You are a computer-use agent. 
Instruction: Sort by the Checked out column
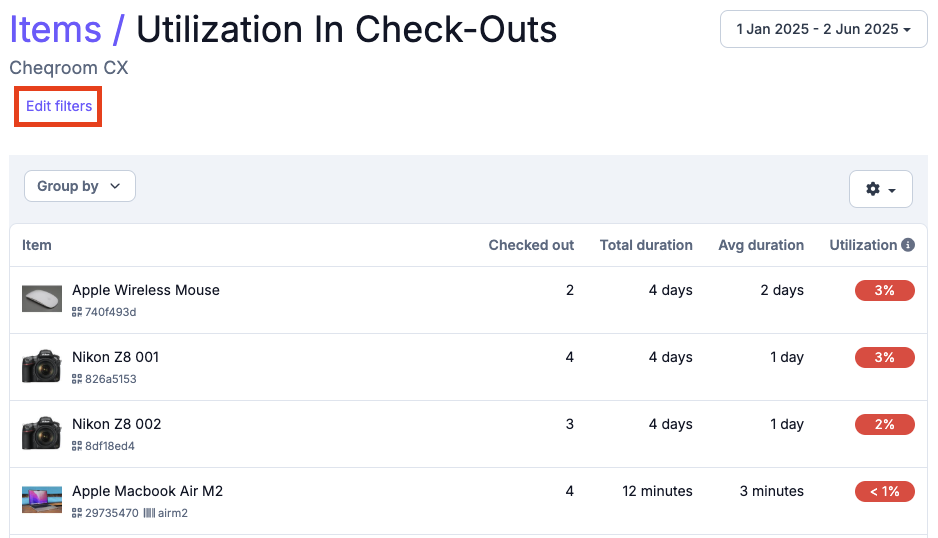[531, 245]
